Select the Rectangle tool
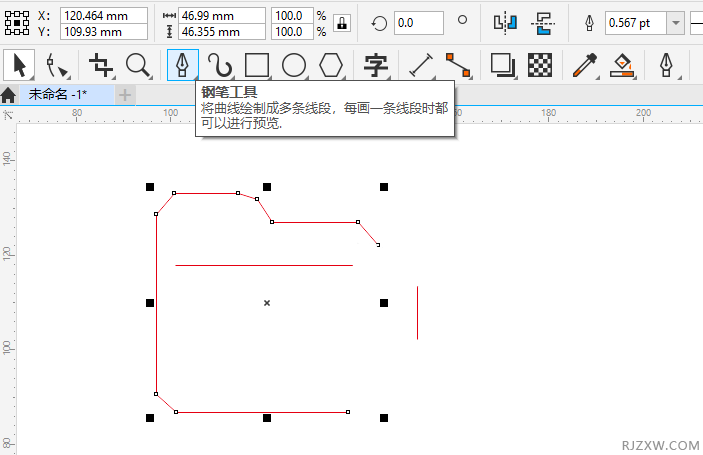This screenshot has width=703, height=455. click(x=257, y=65)
